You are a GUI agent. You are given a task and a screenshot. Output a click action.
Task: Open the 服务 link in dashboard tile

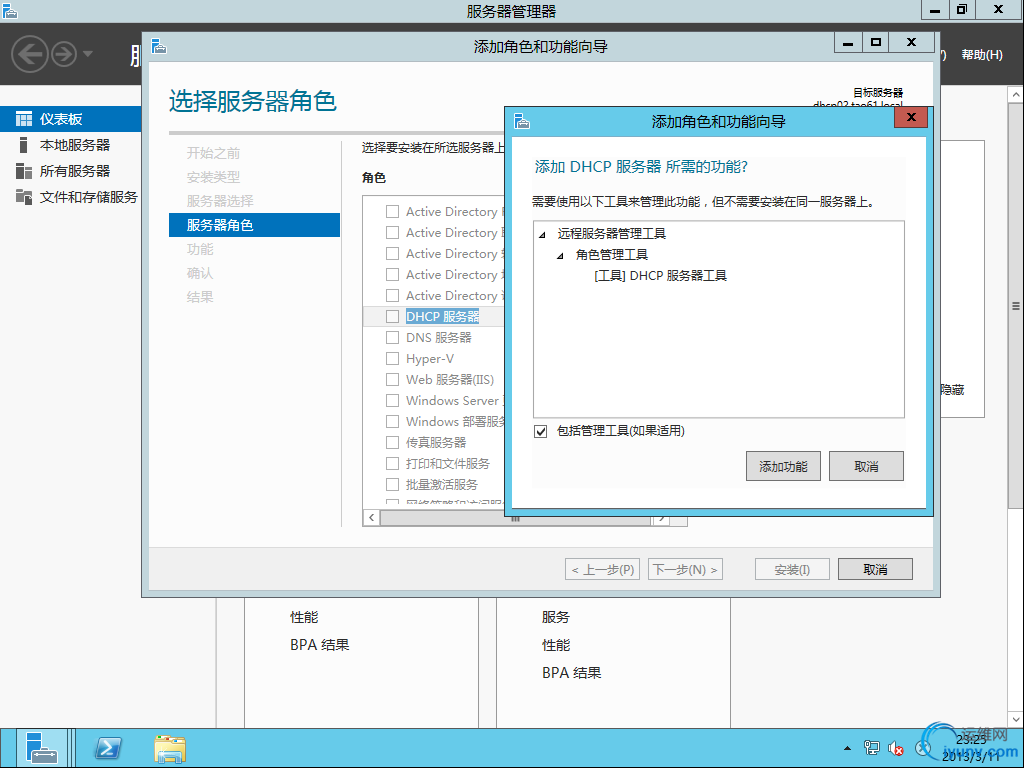click(556, 617)
